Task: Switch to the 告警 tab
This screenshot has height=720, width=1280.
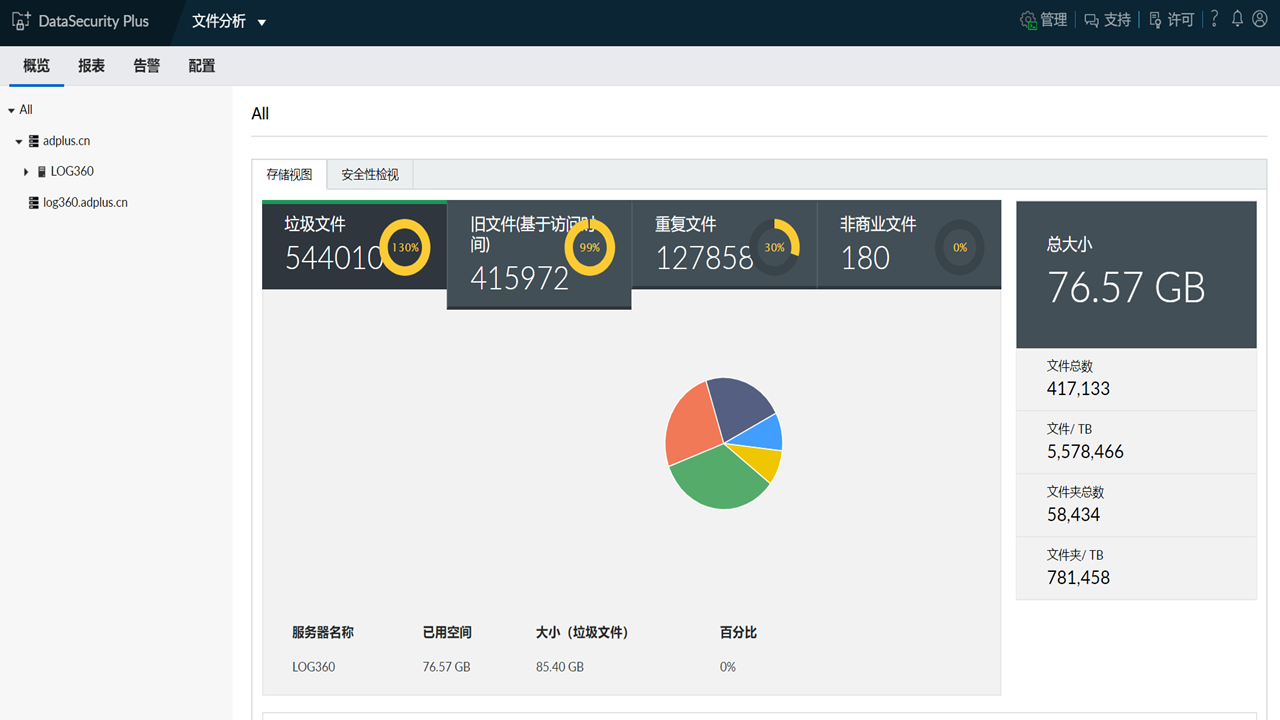Action: coord(146,65)
